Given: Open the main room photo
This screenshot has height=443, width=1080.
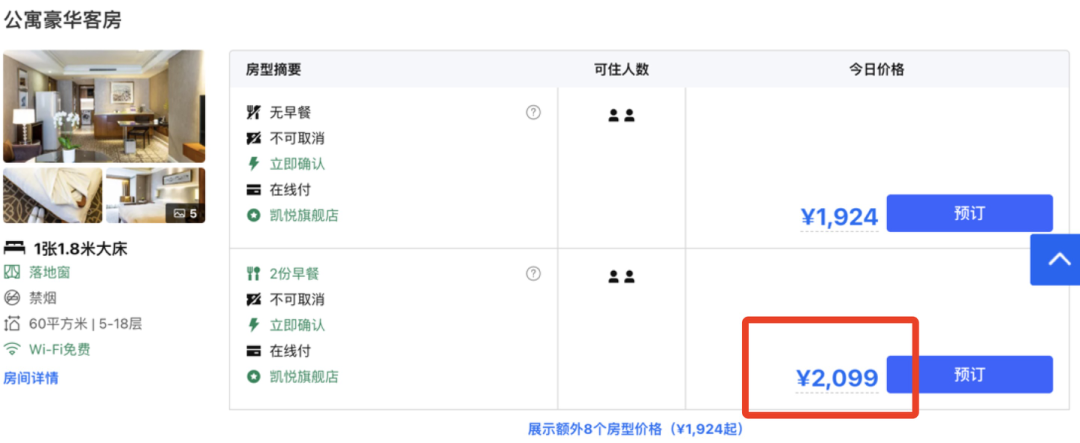Looking at the screenshot, I should click(104, 106).
